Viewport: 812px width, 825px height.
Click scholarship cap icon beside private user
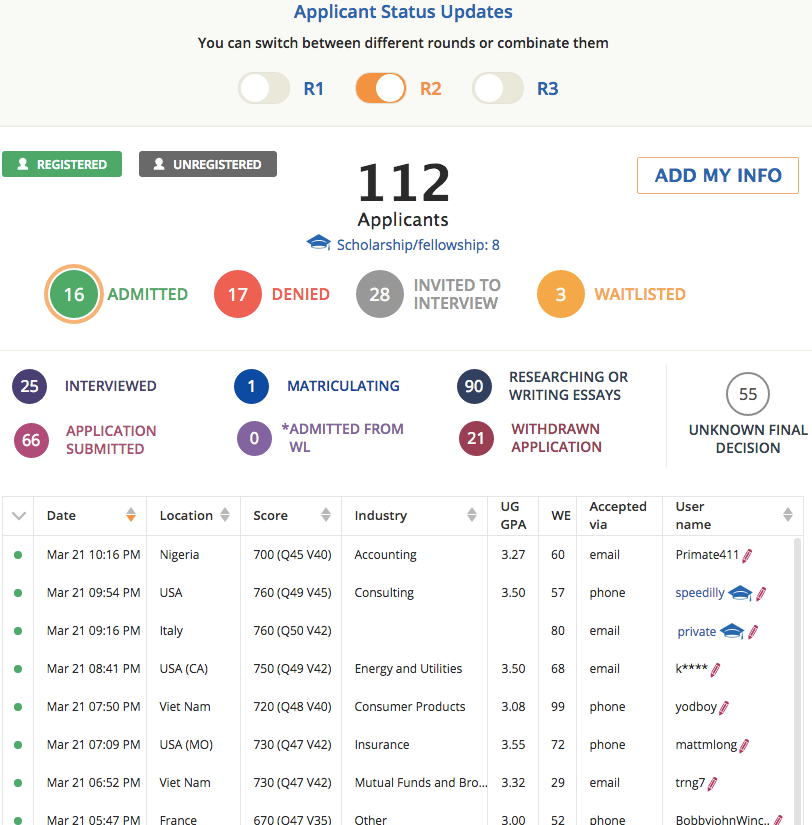(733, 631)
